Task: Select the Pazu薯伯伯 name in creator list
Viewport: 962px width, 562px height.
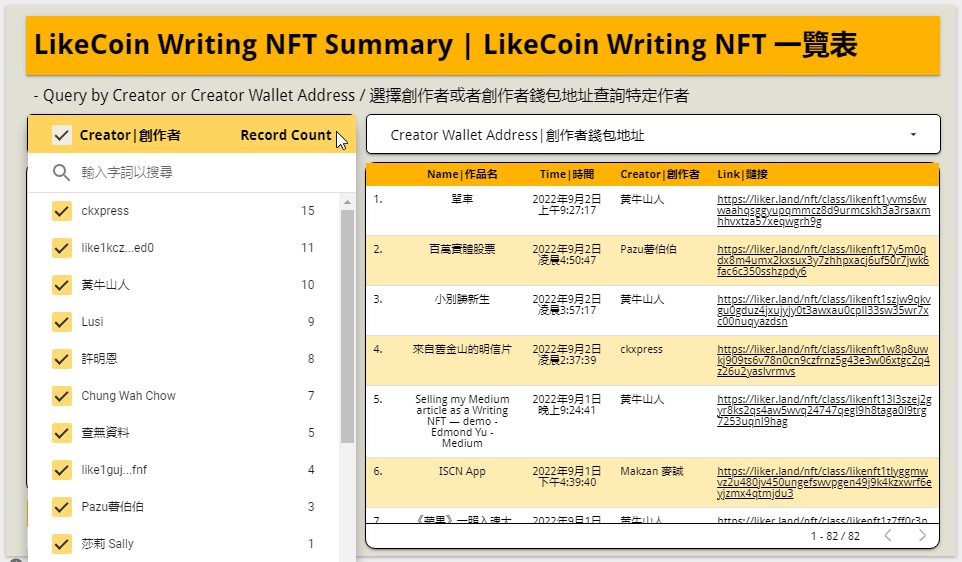Action: [112, 507]
